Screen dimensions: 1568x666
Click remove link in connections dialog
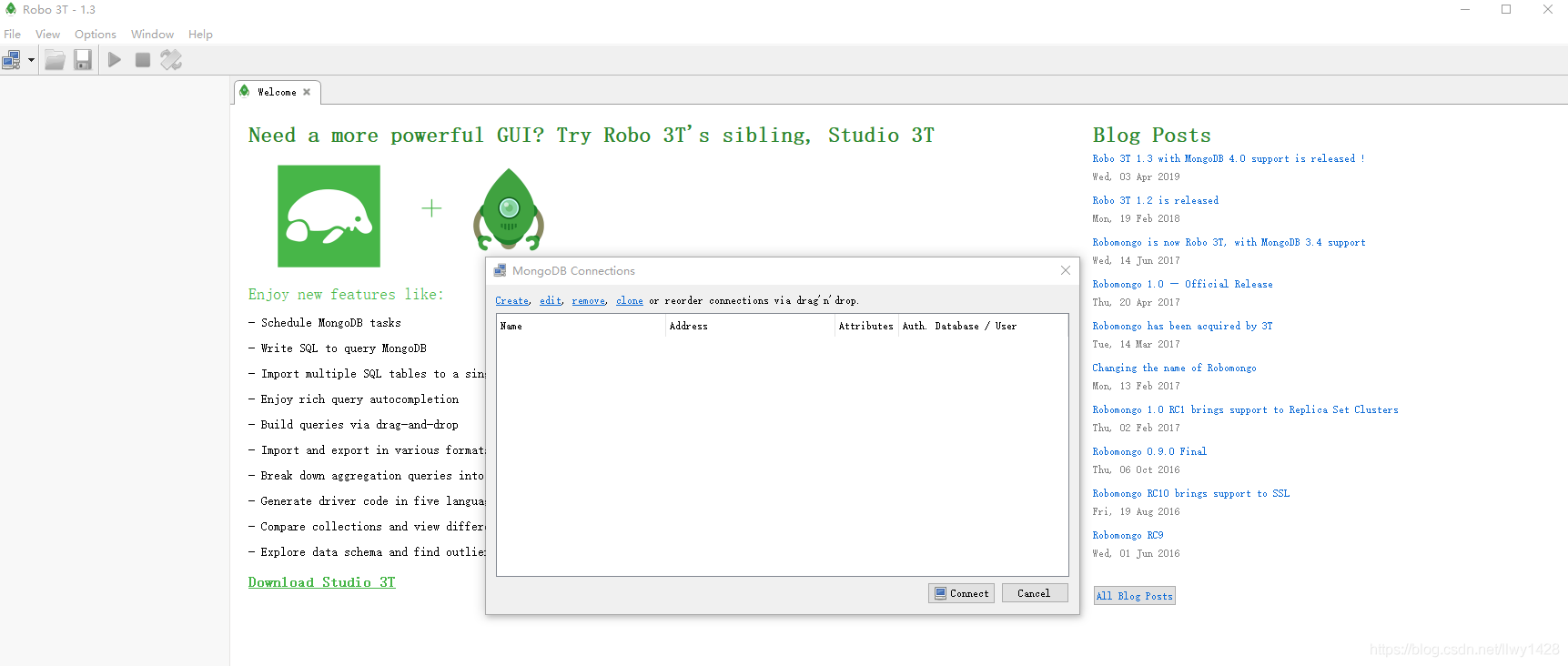coord(588,301)
